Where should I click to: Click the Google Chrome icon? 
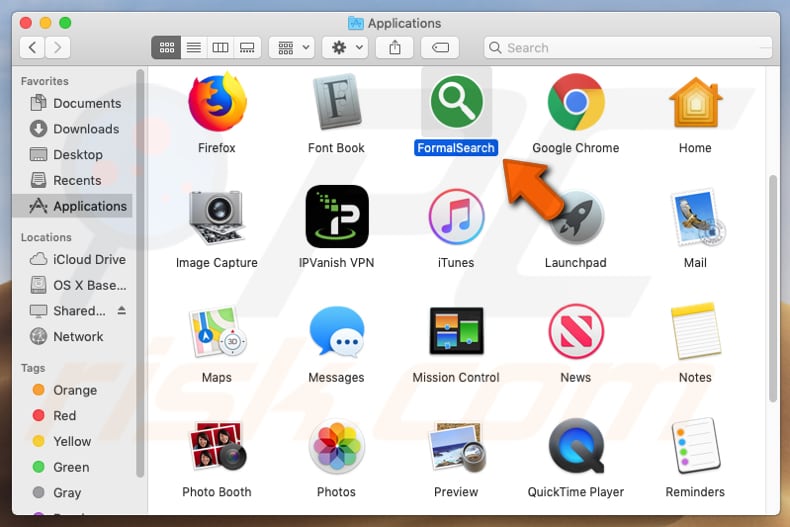click(x=576, y=102)
